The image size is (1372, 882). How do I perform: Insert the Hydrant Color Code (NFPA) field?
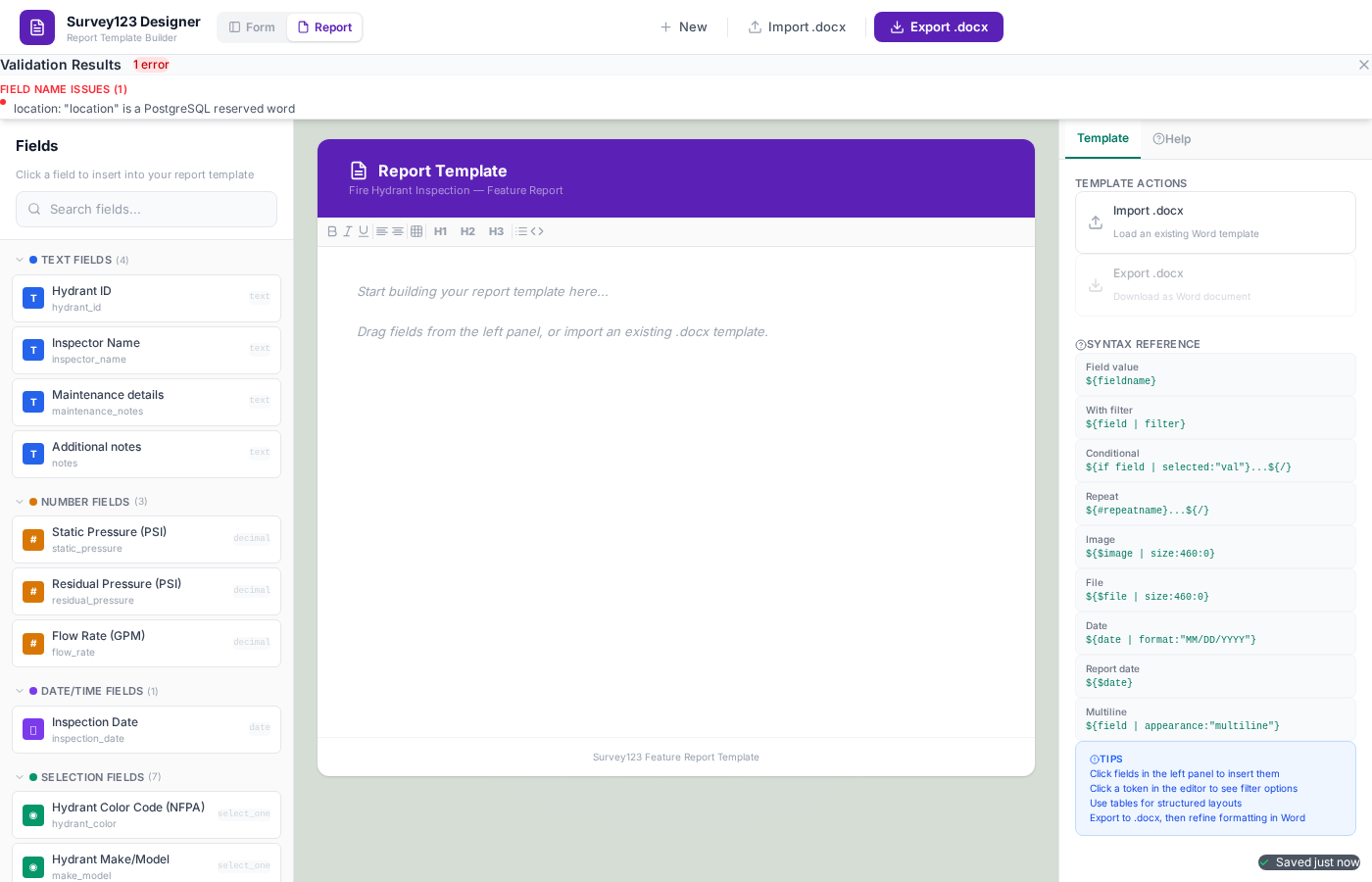pos(146,814)
